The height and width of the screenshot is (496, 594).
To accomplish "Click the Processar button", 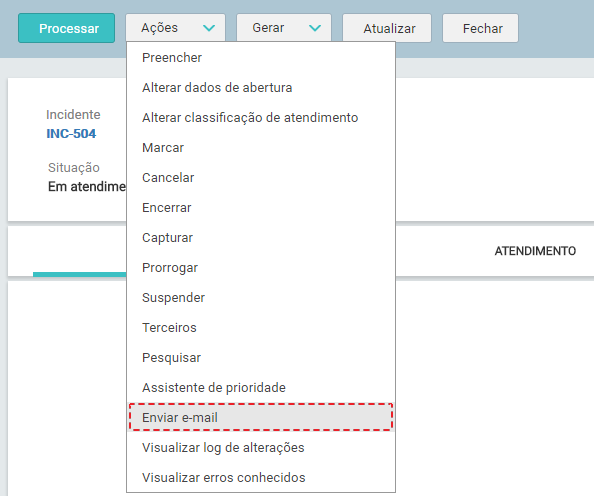I will click(66, 28).
